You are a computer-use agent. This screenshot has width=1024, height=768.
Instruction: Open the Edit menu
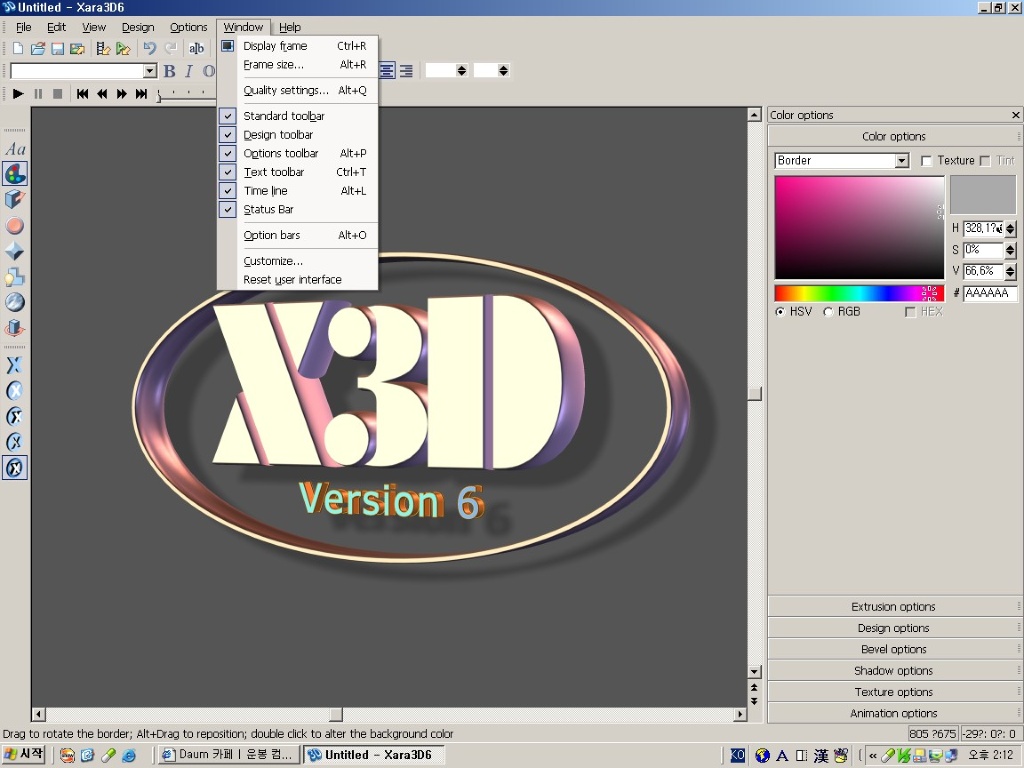pos(56,27)
